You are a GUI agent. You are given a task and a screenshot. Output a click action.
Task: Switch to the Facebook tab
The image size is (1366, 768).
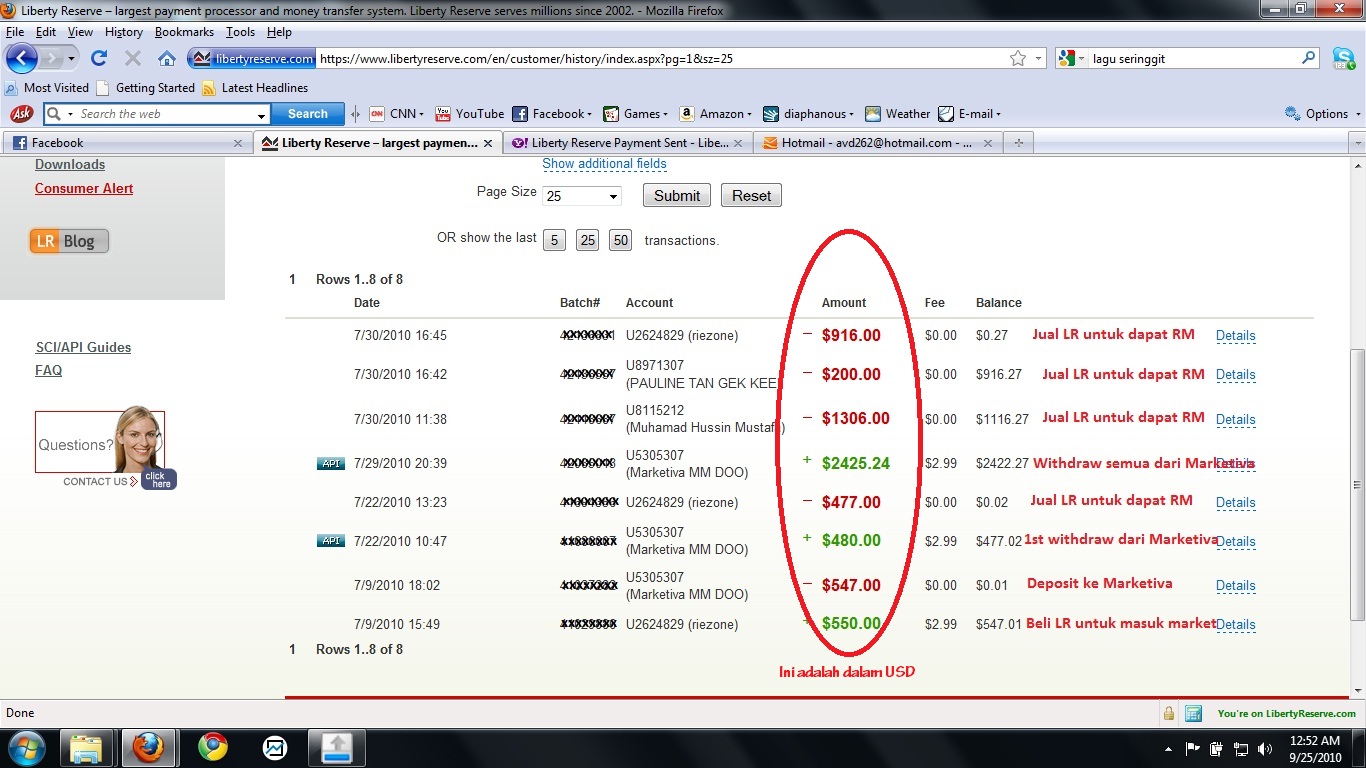point(127,143)
